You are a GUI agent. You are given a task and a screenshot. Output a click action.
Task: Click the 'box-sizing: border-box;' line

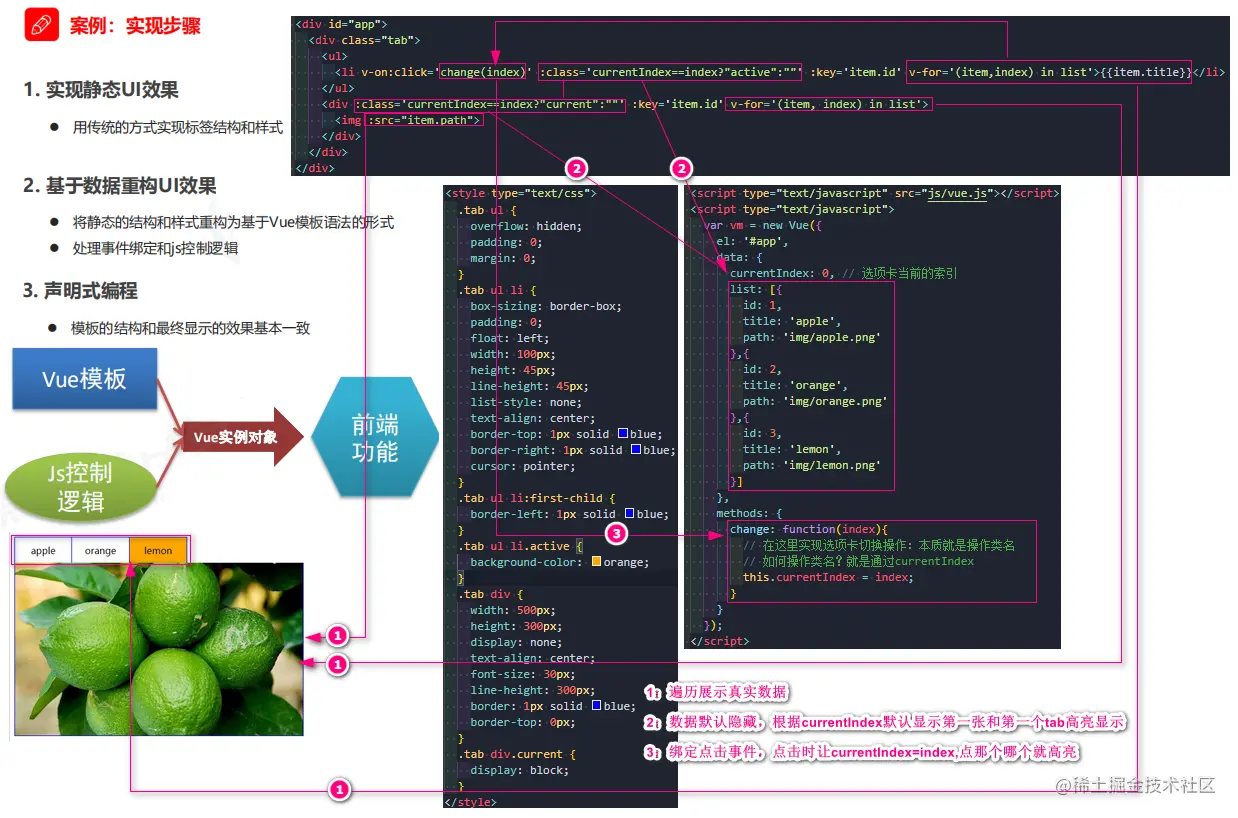coord(546,306)
